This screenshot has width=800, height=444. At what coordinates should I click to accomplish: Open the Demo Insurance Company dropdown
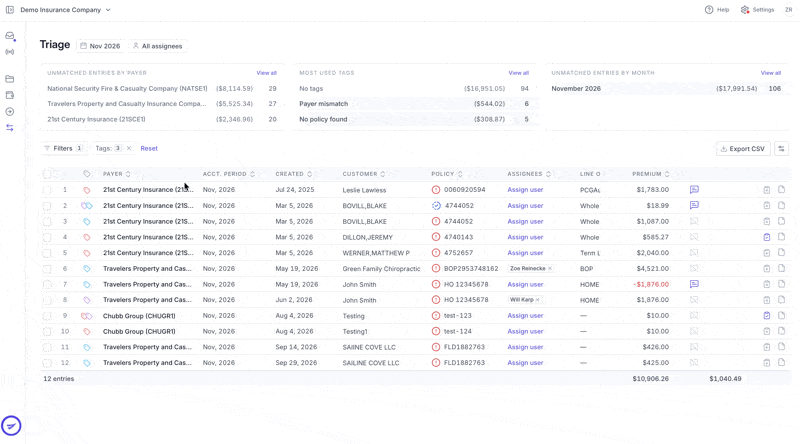tap(65, 10)
